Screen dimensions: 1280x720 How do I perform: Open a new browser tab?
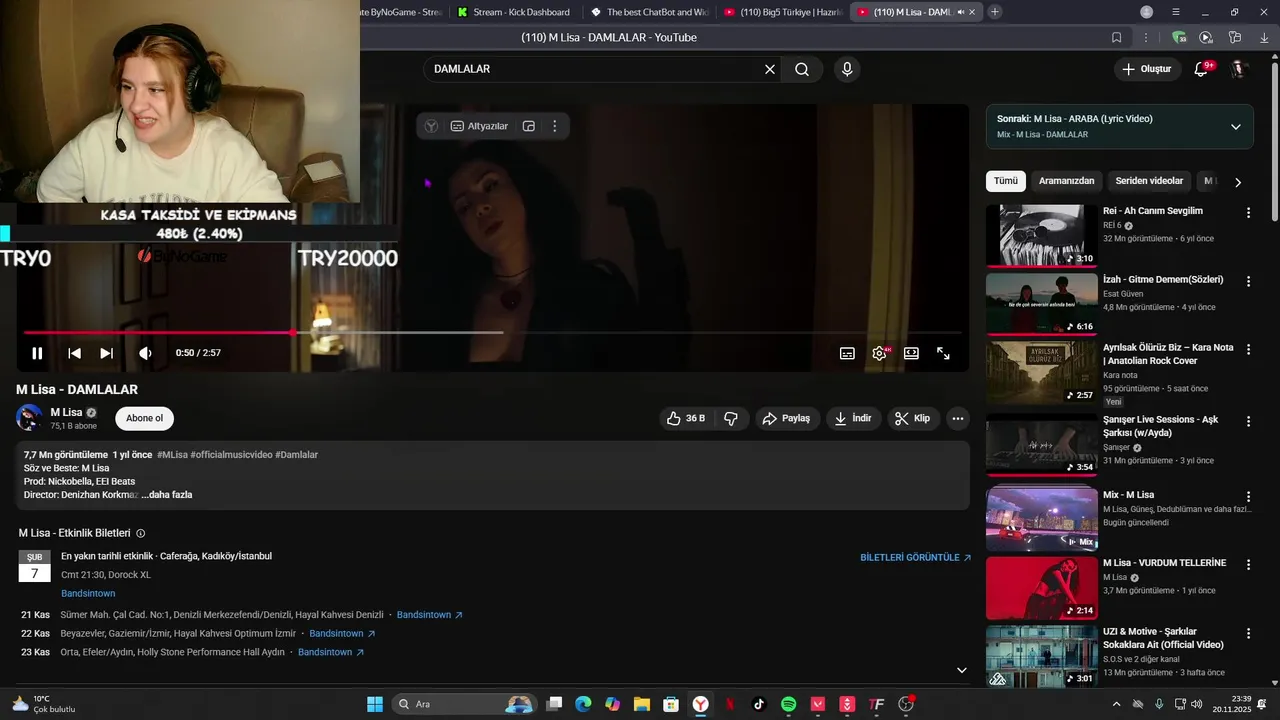tap(994, 12)
